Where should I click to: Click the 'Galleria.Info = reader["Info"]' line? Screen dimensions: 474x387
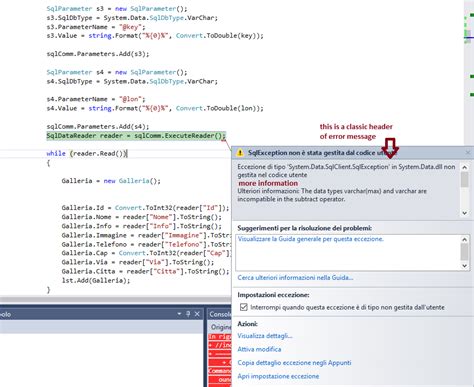coord(141,226)
